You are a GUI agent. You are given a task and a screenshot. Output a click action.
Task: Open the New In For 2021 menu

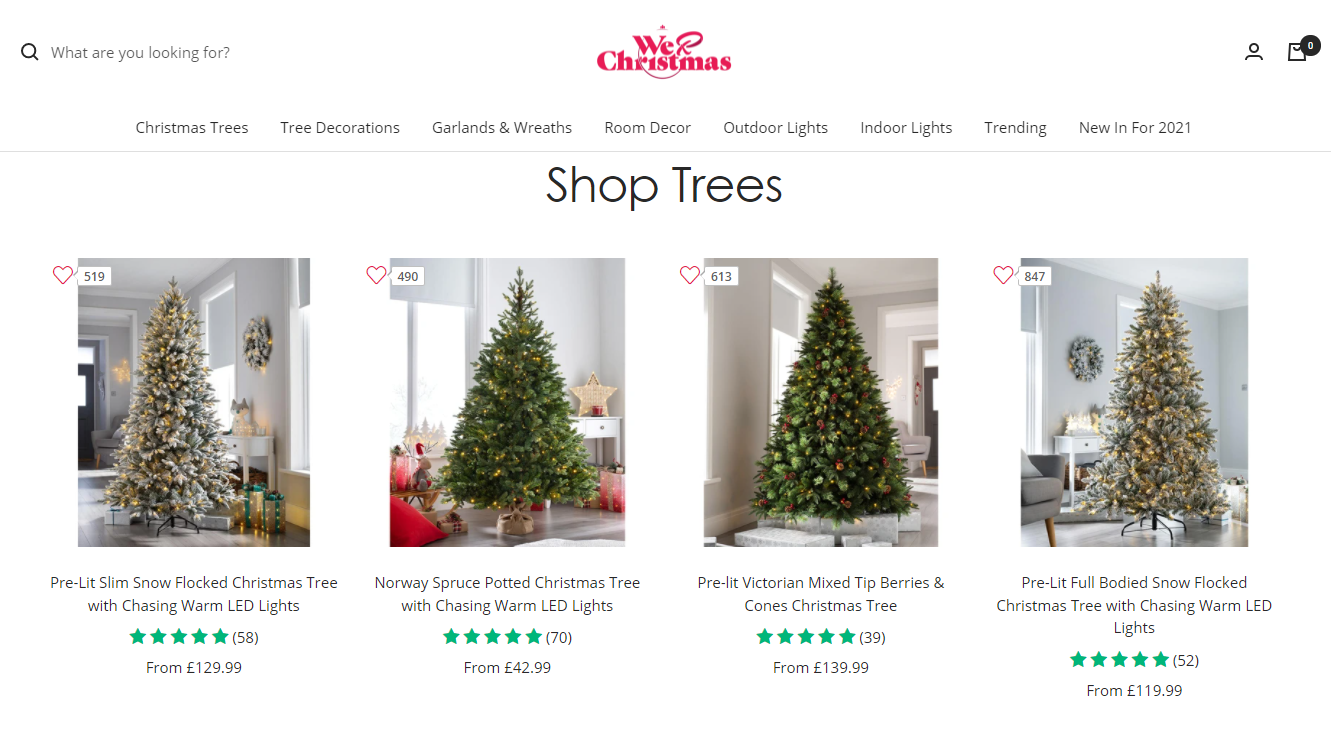[x=1135, y=127]
